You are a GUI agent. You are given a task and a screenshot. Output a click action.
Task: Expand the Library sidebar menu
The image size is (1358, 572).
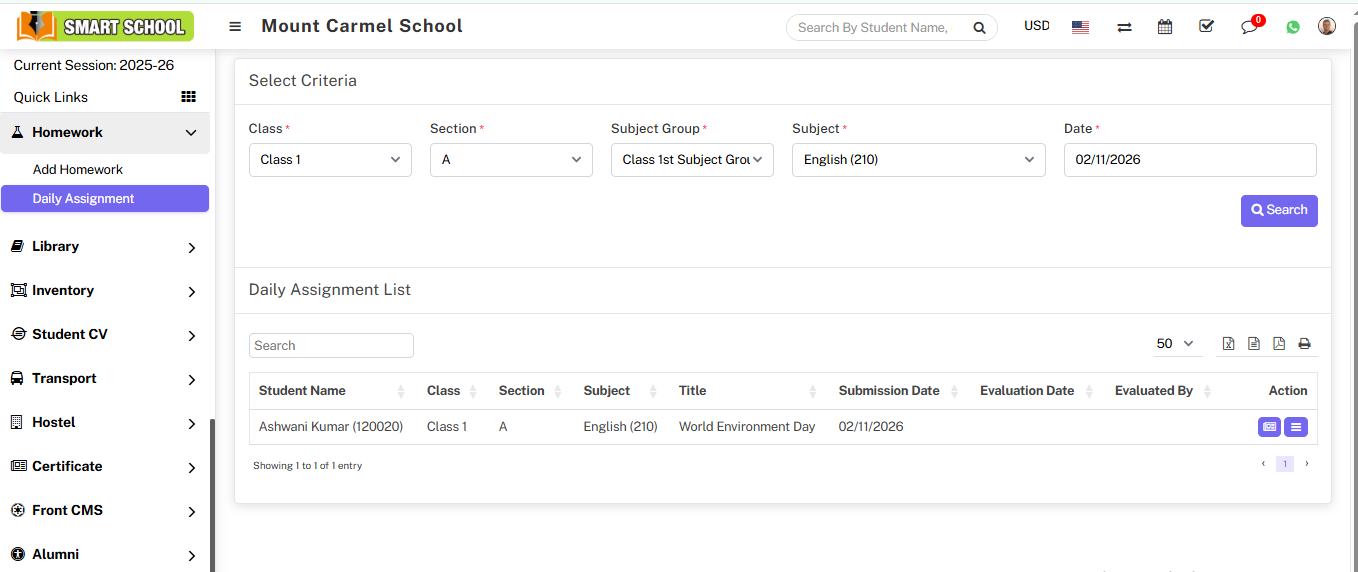pos(105,247)
